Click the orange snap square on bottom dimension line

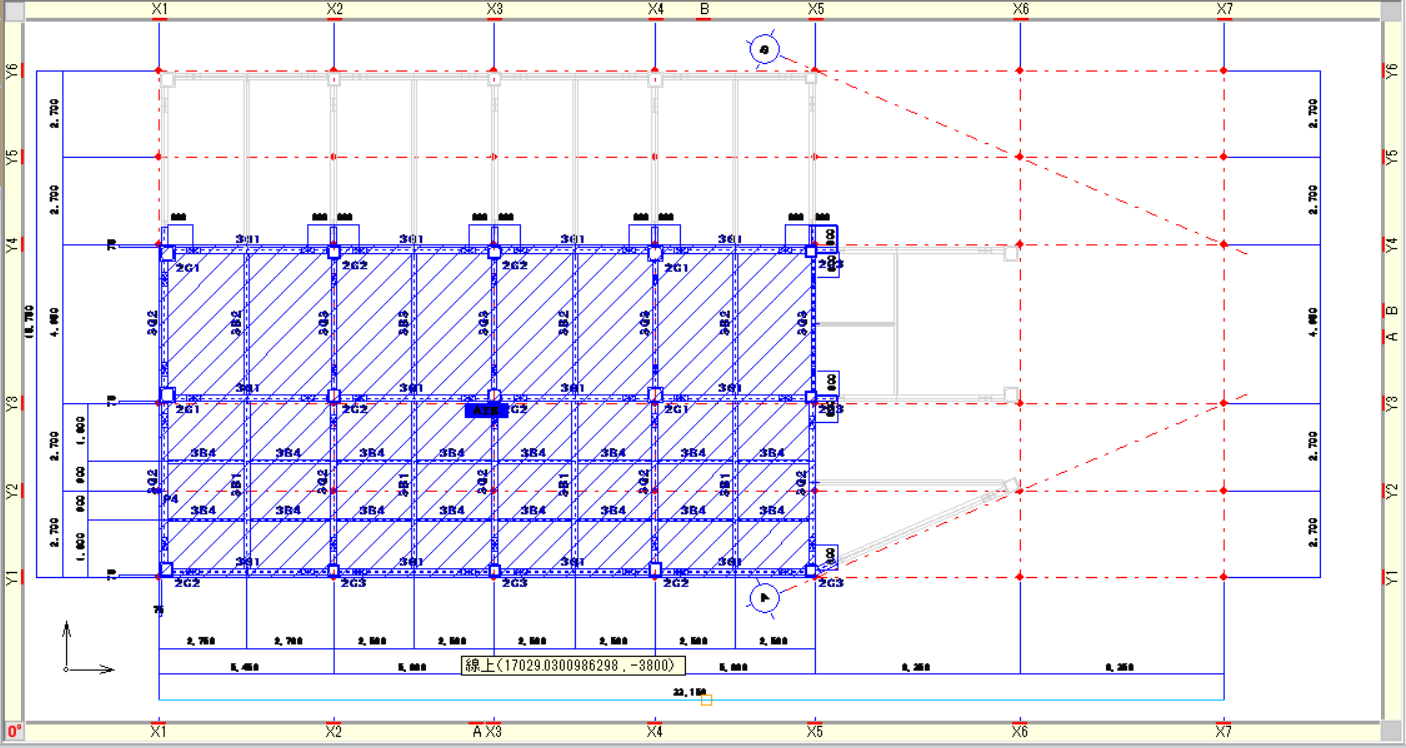[706, 700]
